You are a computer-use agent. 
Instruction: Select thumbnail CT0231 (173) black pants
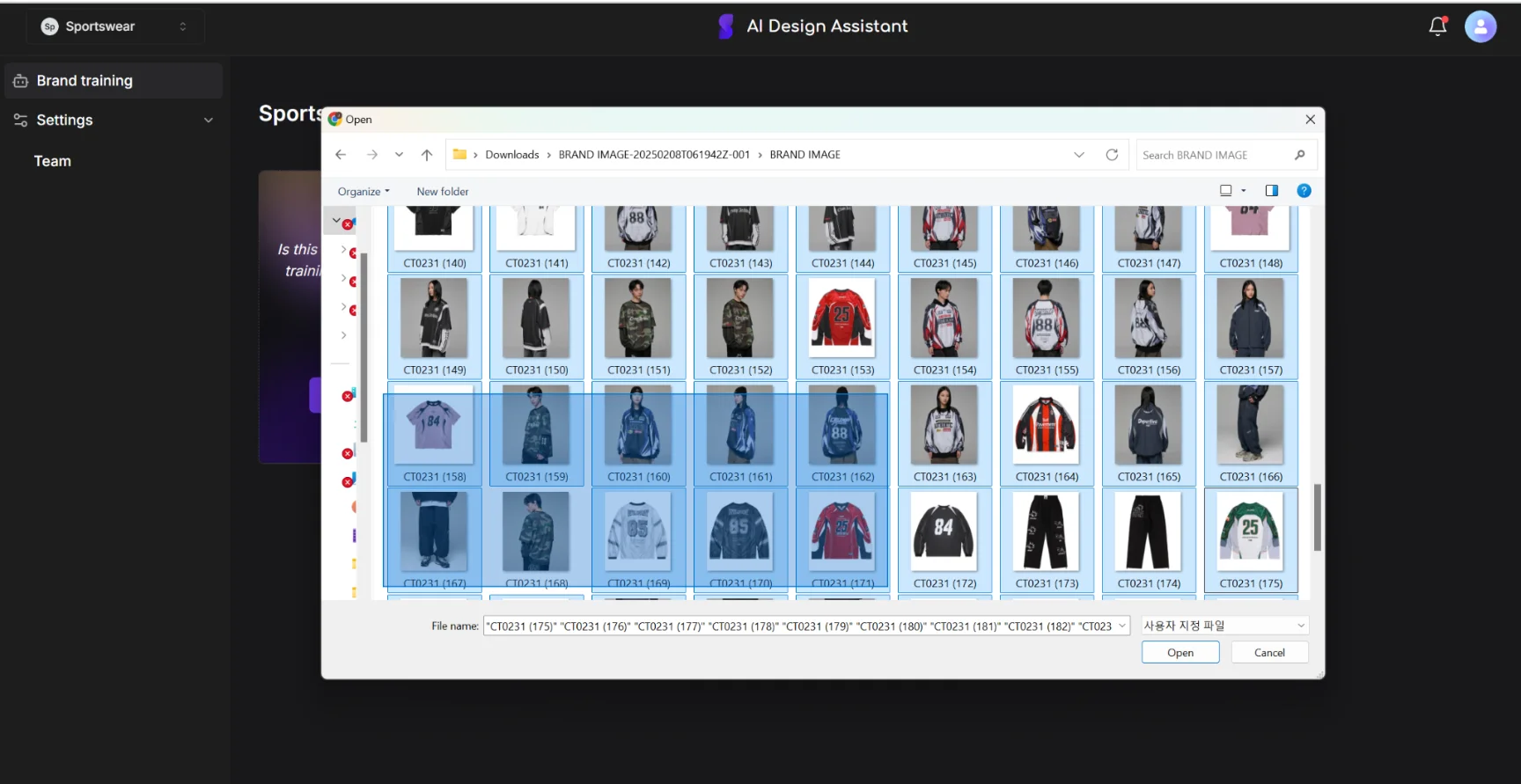[1047, 539]
